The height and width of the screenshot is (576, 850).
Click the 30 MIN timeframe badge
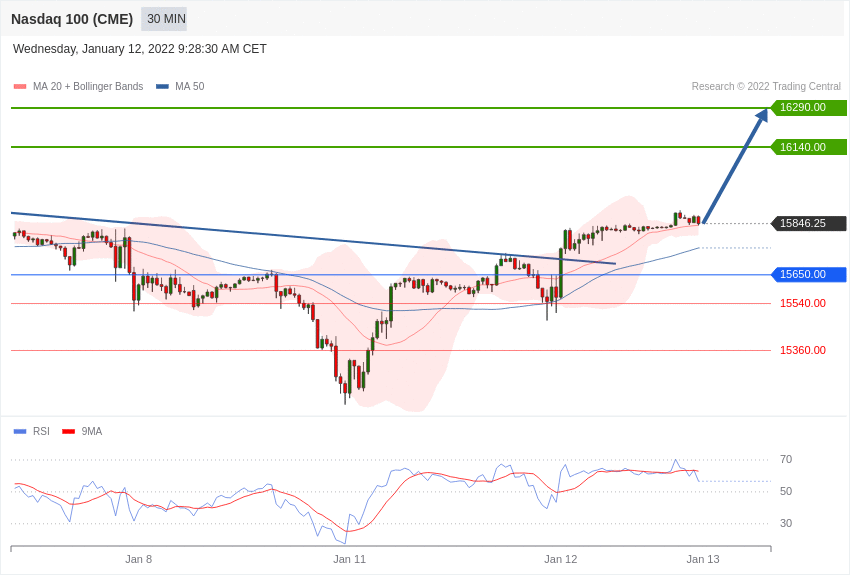[166, 19]
